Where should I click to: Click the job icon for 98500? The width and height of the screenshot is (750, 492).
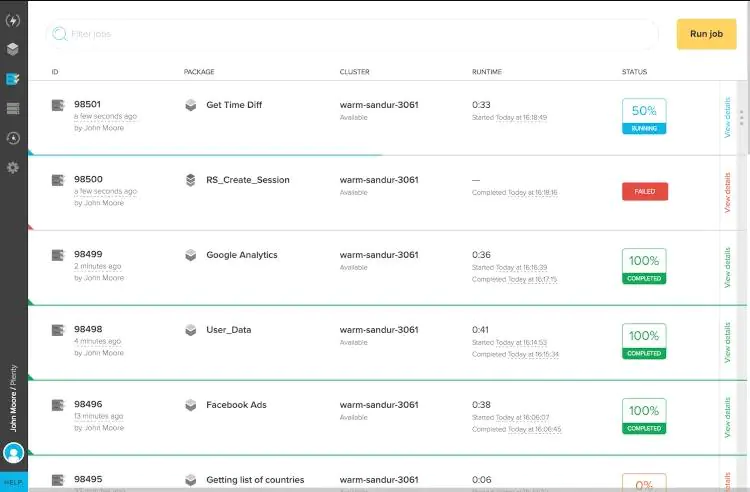(x=58, y=180)
